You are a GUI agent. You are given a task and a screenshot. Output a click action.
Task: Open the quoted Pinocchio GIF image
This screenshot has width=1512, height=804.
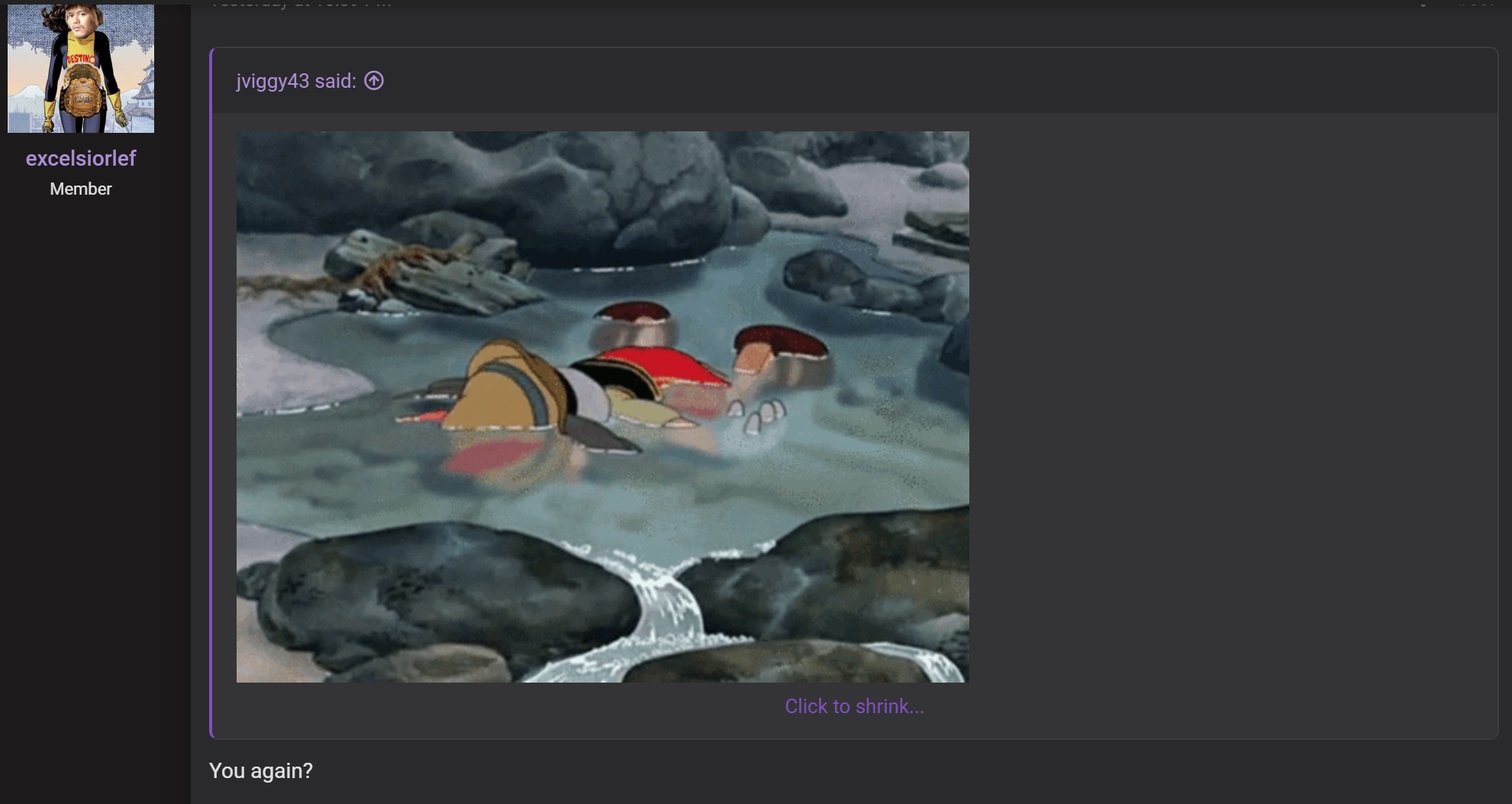603,407
